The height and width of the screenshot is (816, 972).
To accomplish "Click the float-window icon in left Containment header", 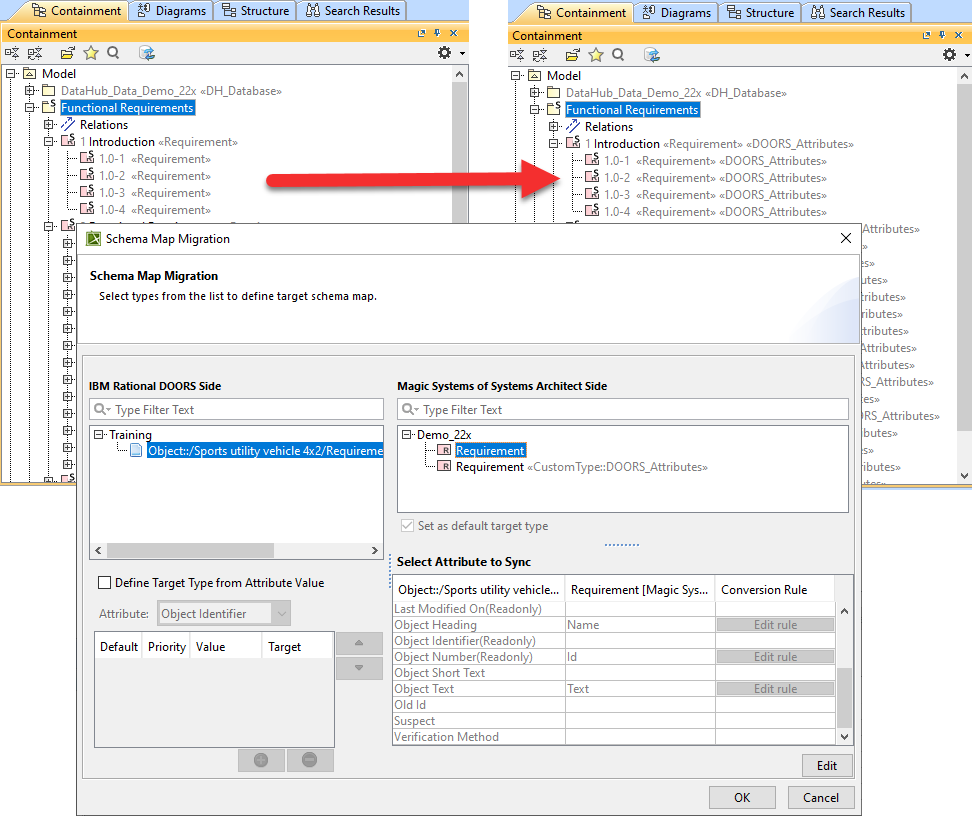I will (x=422, y=33).
